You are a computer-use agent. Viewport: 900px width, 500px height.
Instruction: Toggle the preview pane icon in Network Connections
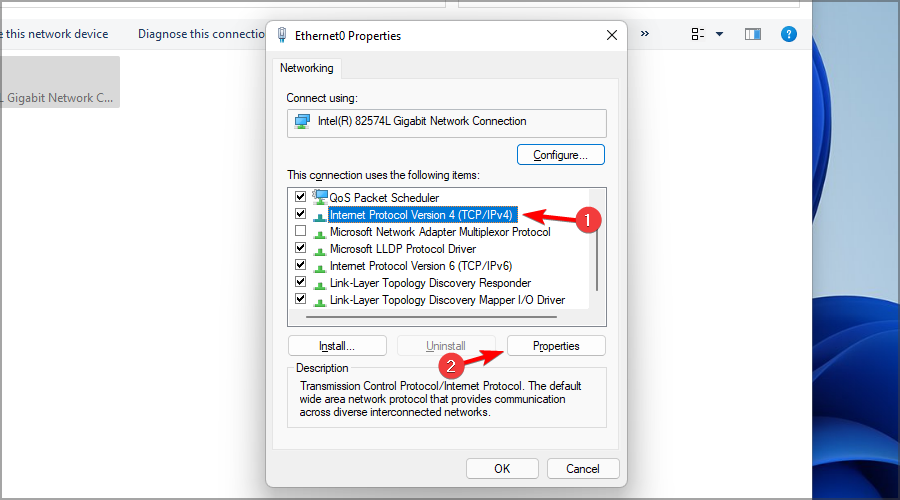(752, 34)
